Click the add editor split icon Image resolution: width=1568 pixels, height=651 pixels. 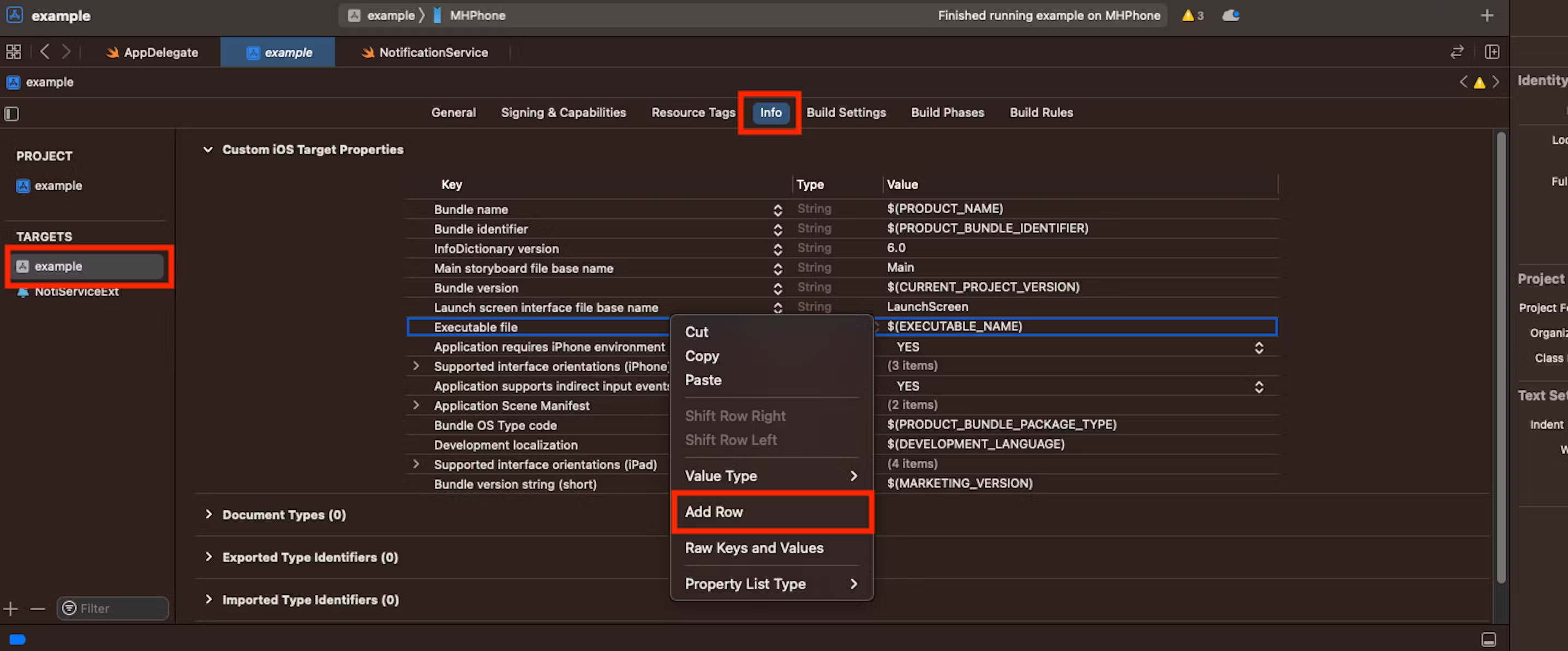pos(1492,52)
